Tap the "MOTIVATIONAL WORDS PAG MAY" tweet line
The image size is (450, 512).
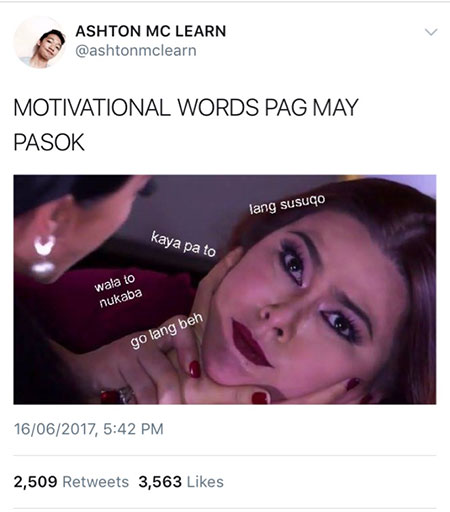[186, 108]
